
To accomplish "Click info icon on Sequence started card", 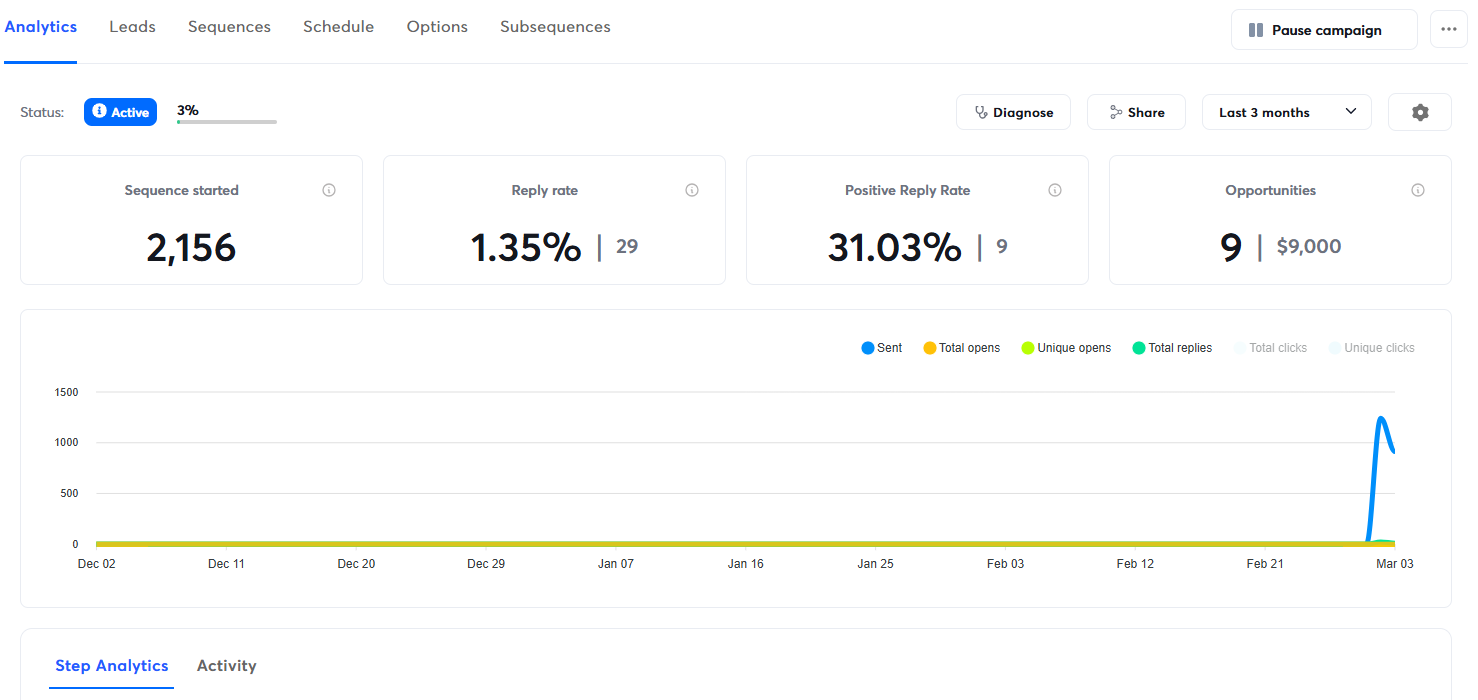I will 329,190.
